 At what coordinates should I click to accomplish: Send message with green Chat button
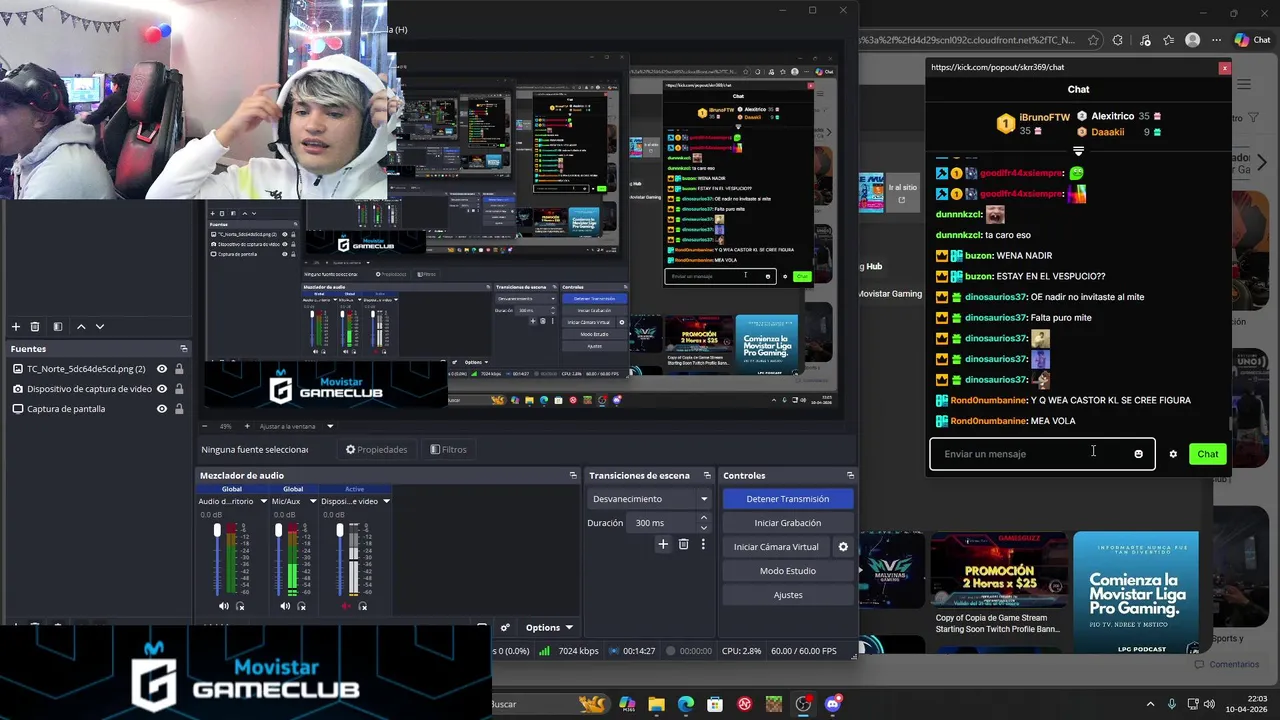point(1208,454)
